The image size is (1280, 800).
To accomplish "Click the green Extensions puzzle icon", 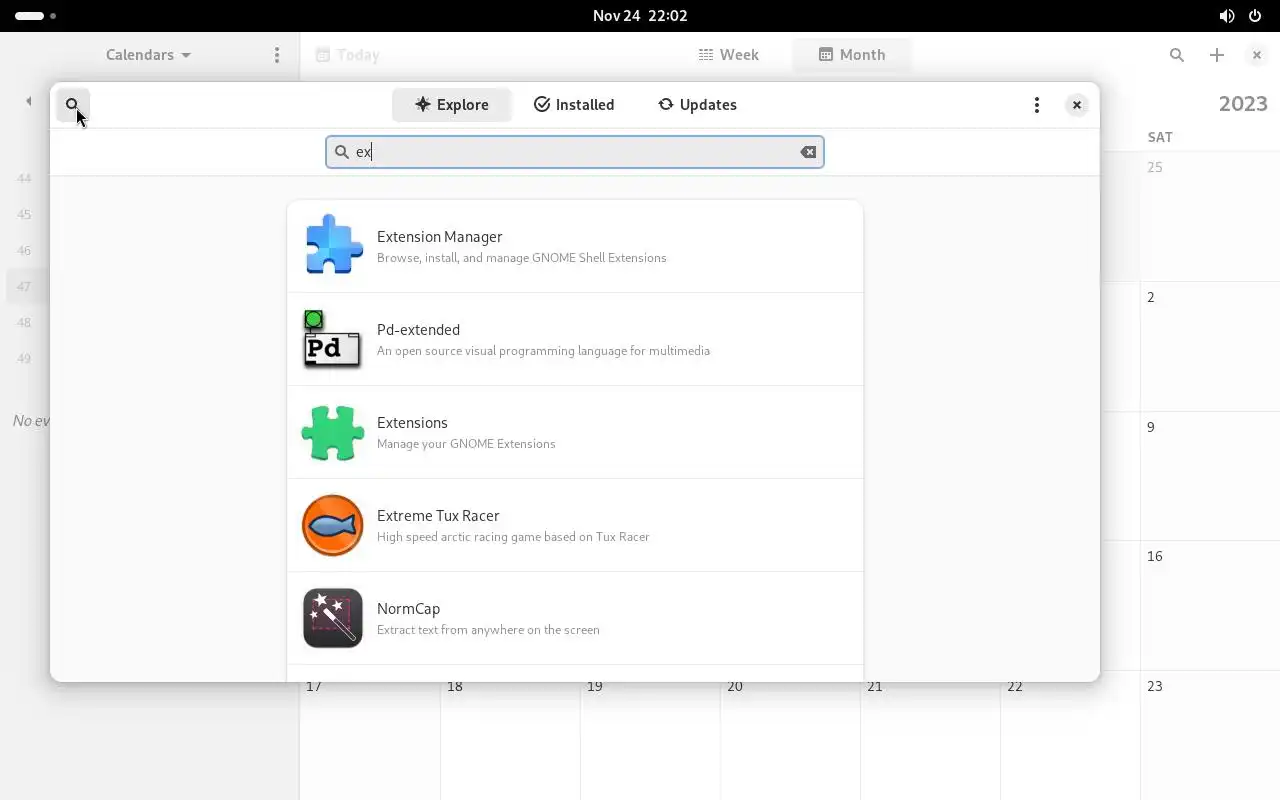I will click(x=333, y=432).
